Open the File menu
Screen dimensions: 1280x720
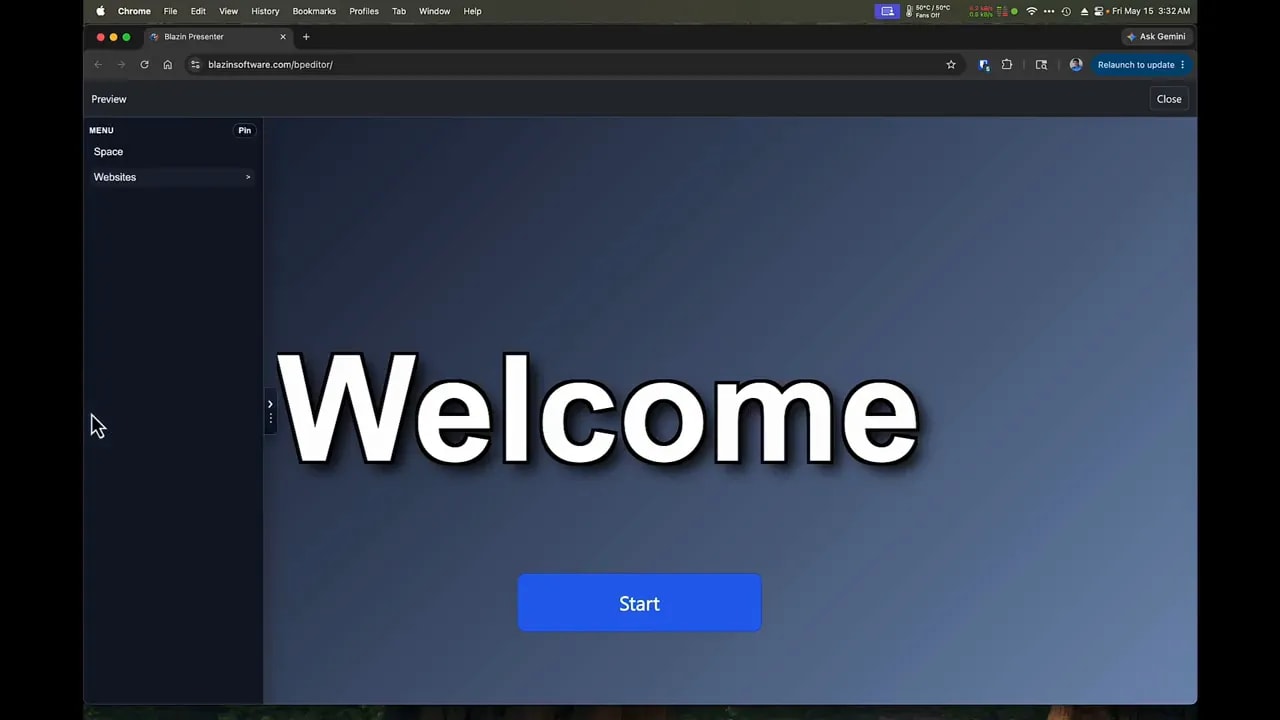(x=170, y=11)
